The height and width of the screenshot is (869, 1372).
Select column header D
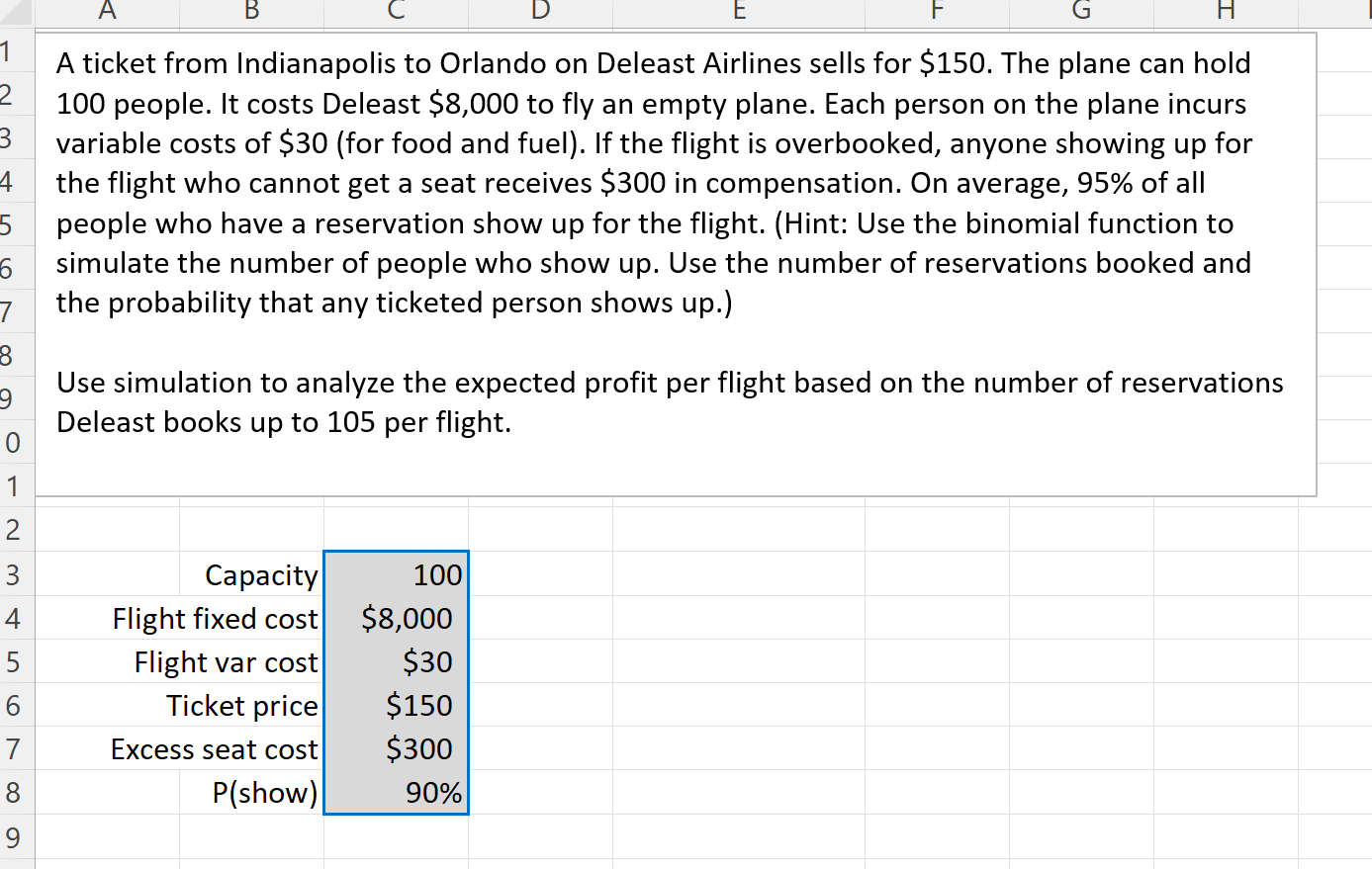pos(540,11)
